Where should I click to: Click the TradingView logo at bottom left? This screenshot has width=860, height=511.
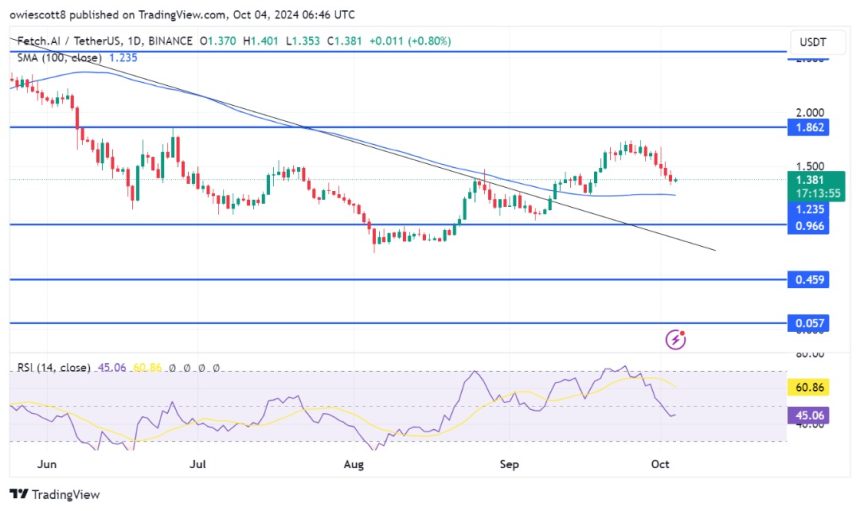coord(55,494)
